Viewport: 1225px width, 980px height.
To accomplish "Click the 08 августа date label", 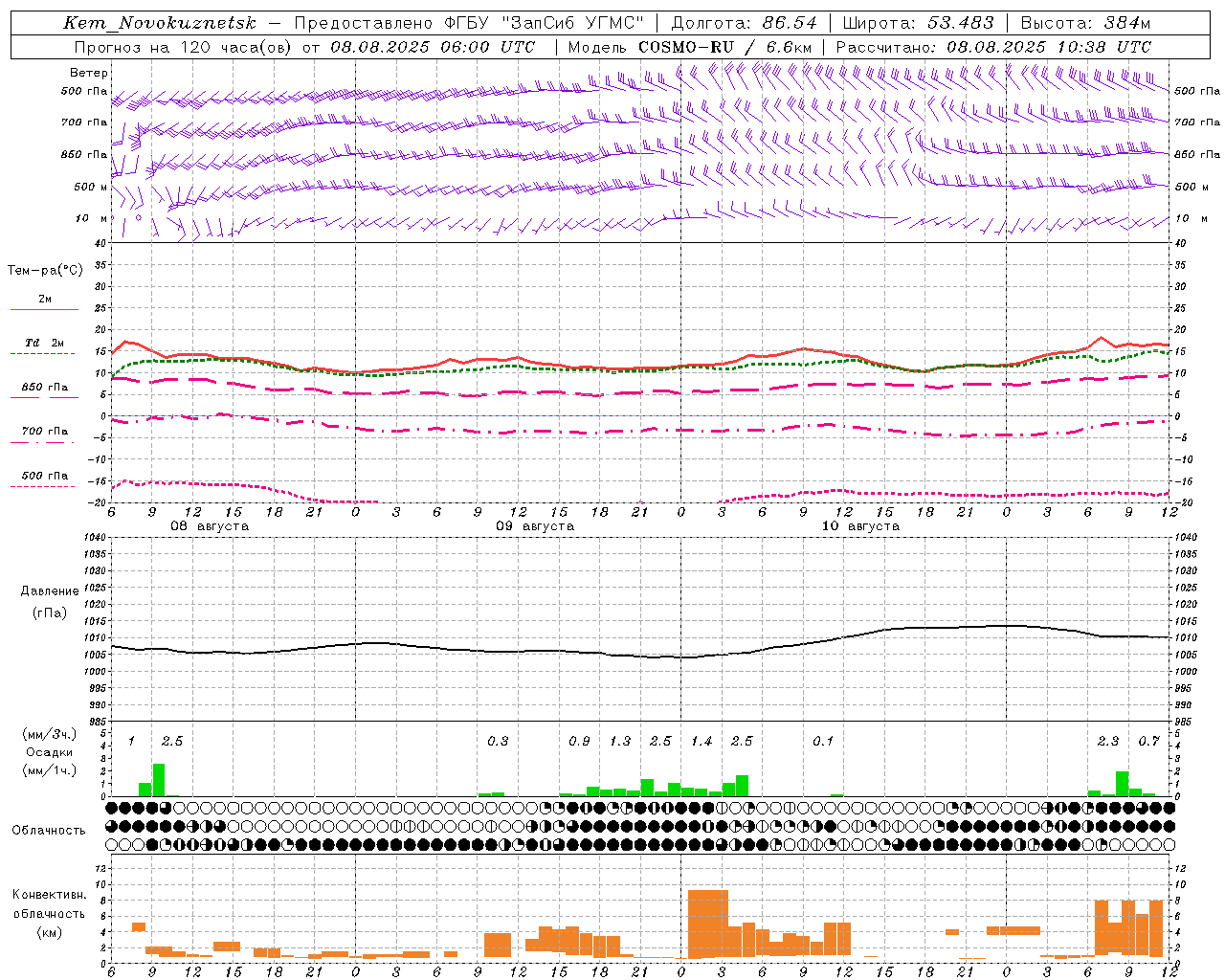I will [210, 526].
